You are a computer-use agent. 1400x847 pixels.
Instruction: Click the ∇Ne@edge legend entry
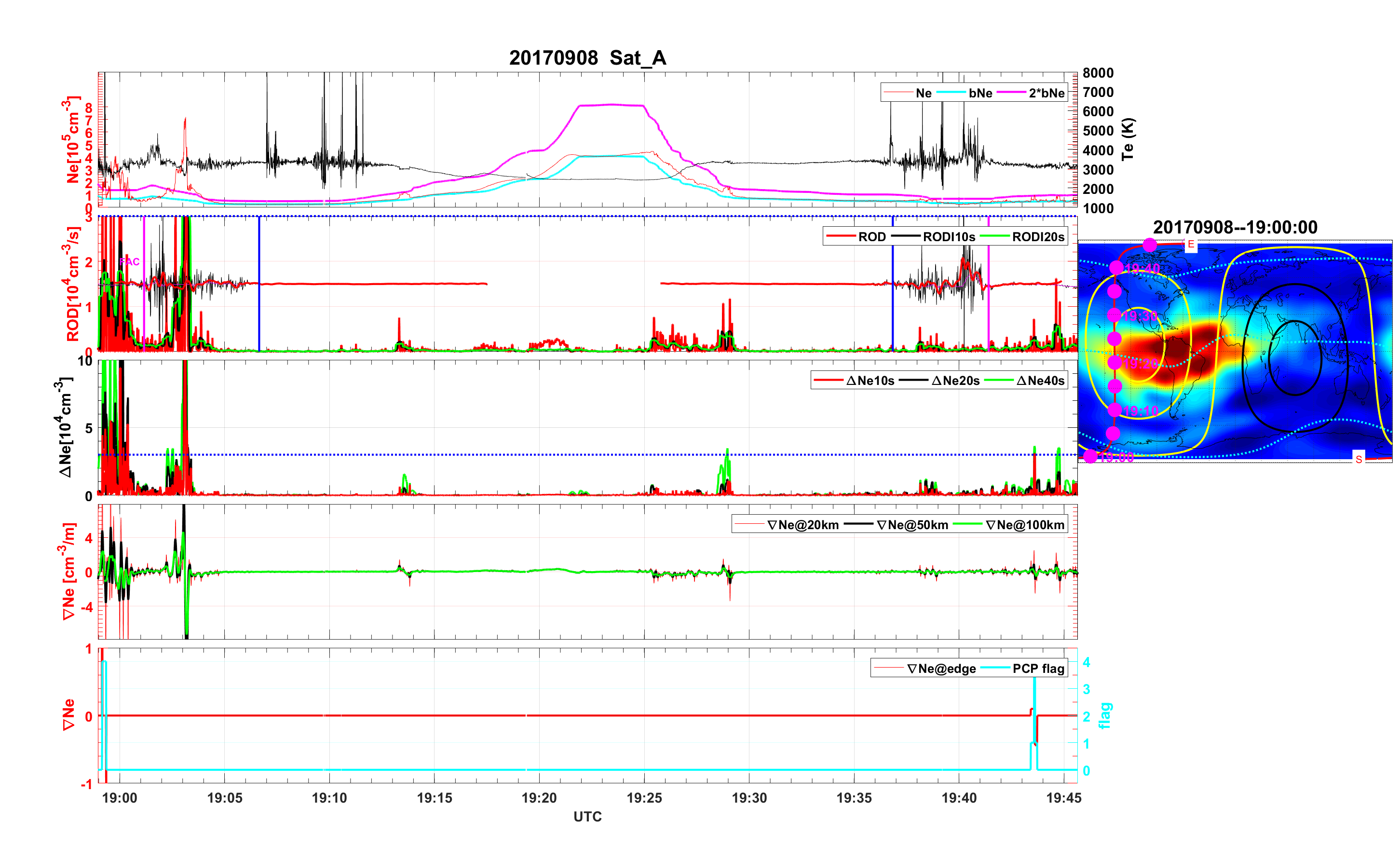941,669
